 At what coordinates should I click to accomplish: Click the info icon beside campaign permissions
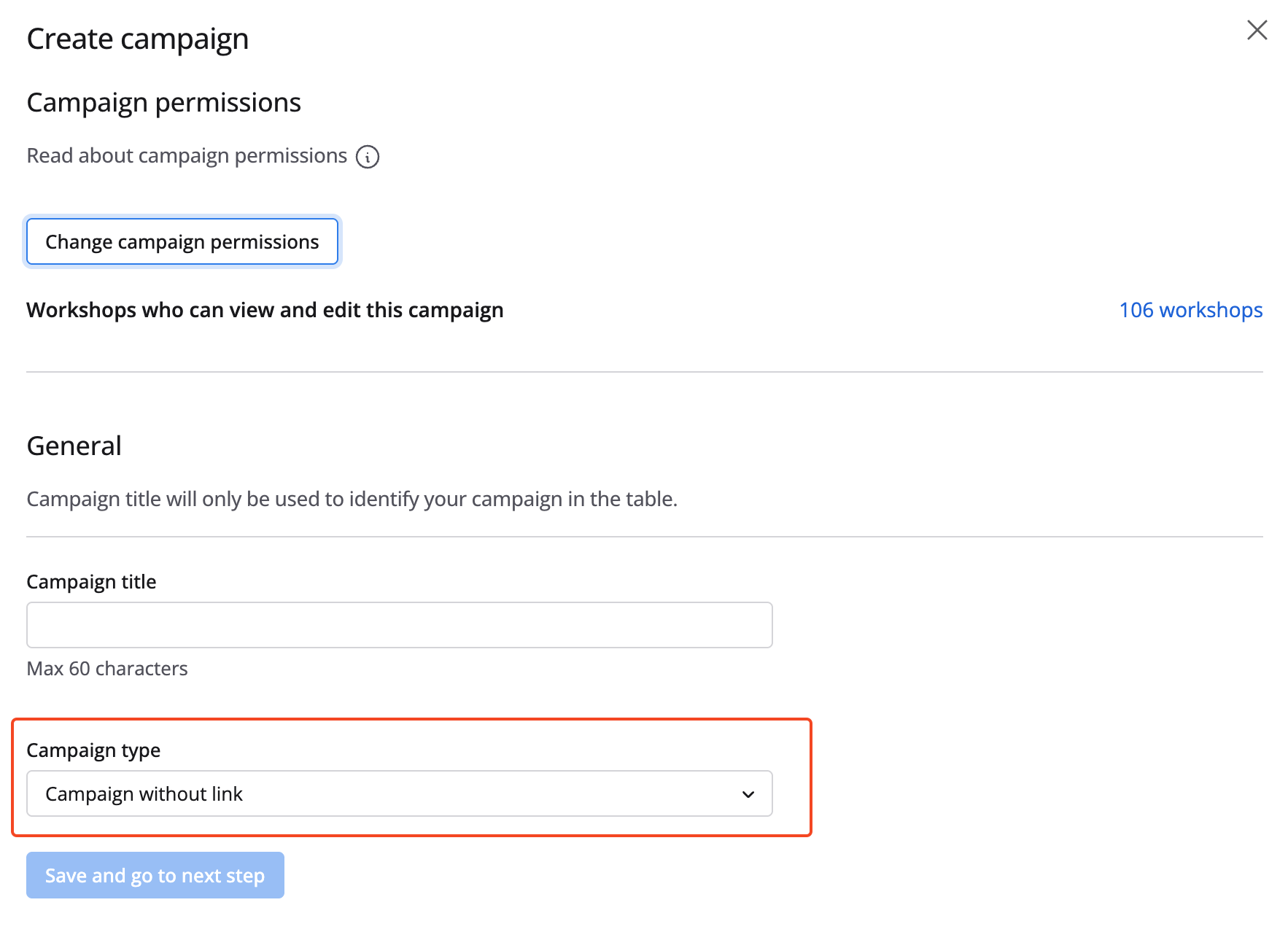coord(368,157)
